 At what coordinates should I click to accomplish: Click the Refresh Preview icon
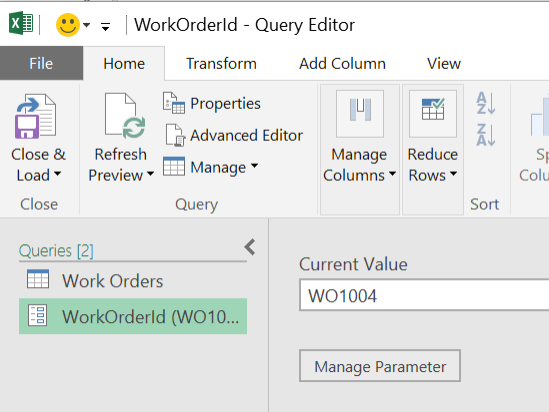click(x=125, y=116)
